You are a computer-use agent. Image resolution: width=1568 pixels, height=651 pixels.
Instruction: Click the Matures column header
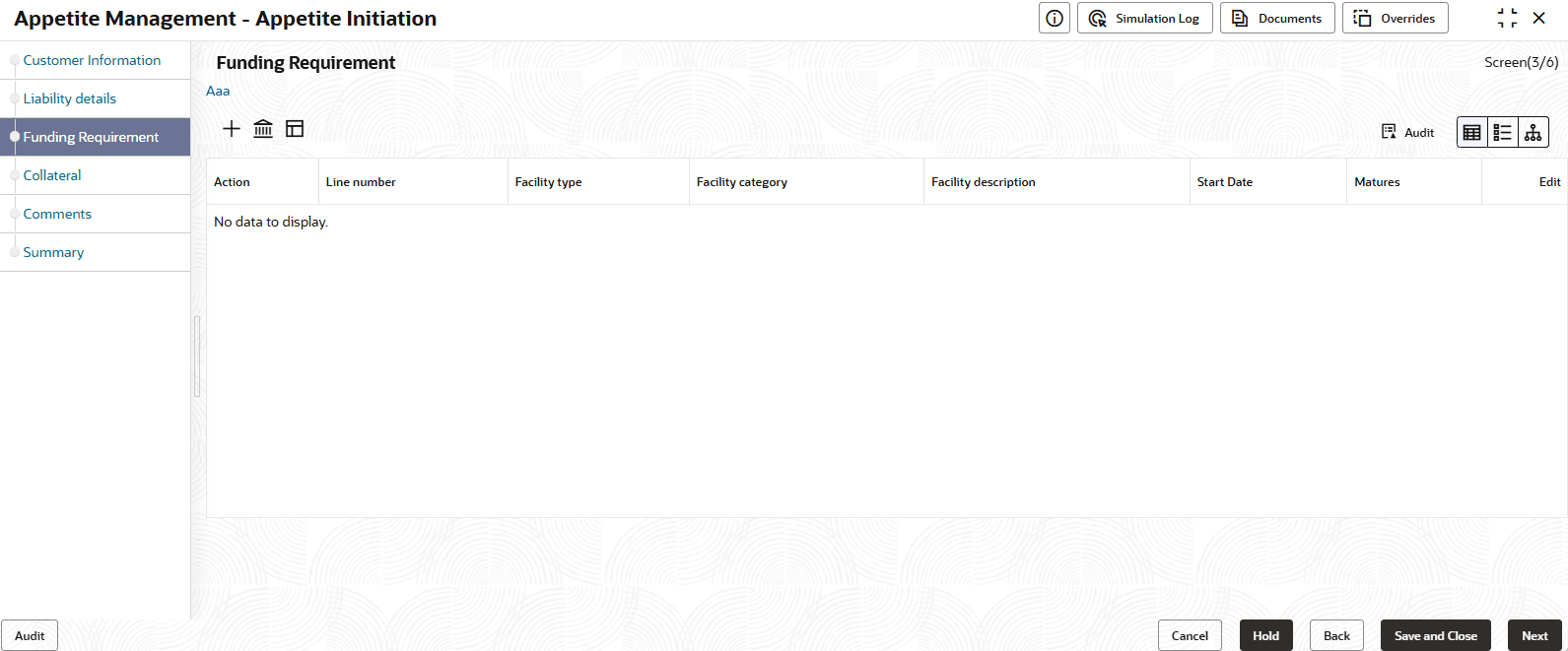(1414, 182)
